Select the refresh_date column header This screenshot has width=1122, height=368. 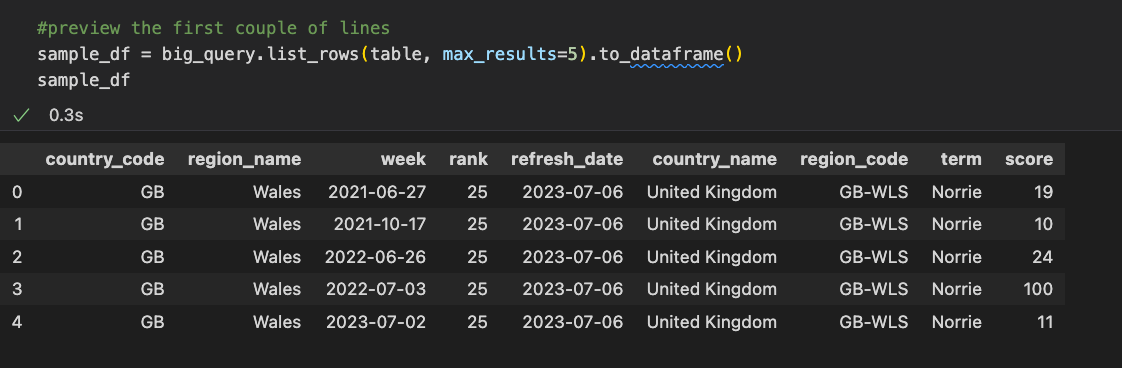tap(567, 159)
